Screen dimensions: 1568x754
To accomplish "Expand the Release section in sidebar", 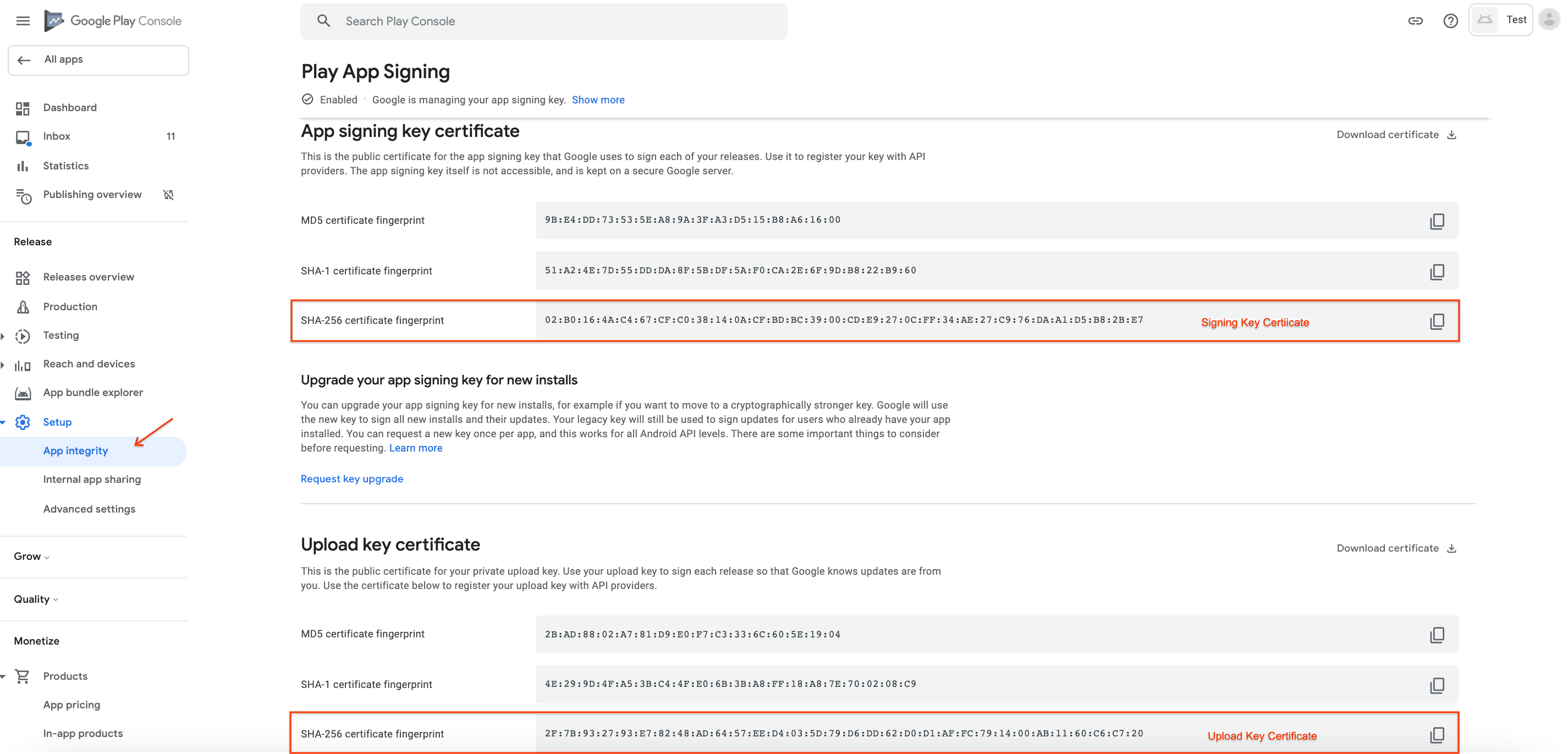I will coord(33,241).
